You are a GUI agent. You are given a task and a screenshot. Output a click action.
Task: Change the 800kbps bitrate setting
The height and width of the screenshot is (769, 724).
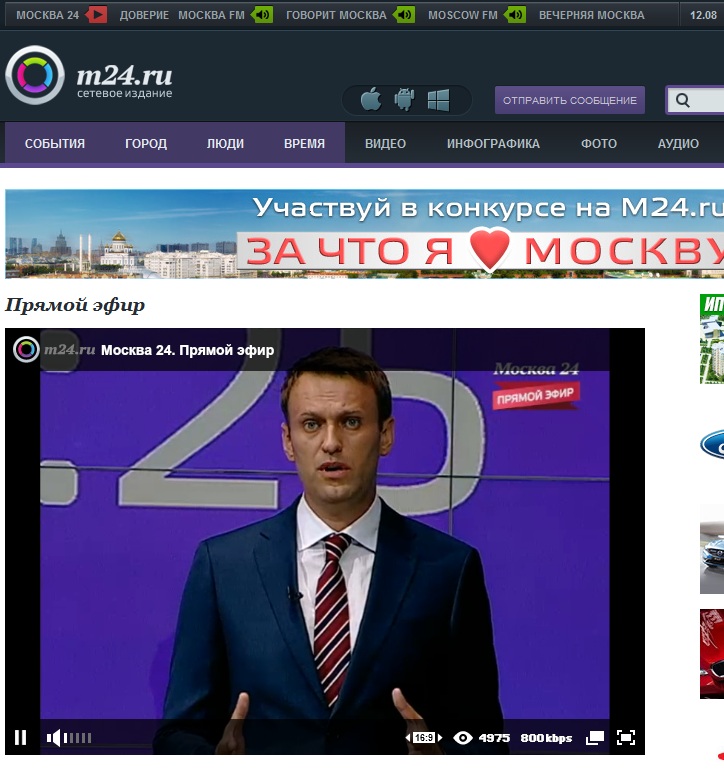tap(546, 738)
